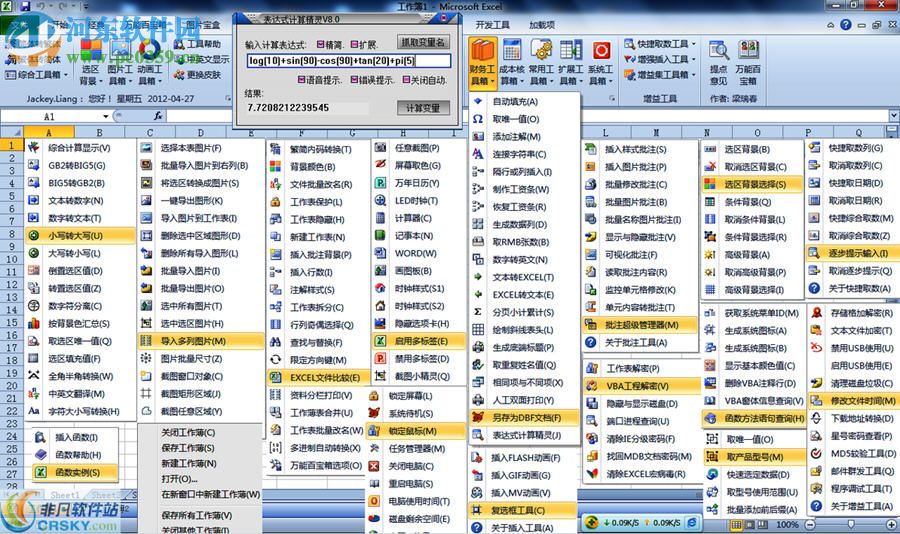Click the red X icon for 关闭电脑(C)

(374, 466)
